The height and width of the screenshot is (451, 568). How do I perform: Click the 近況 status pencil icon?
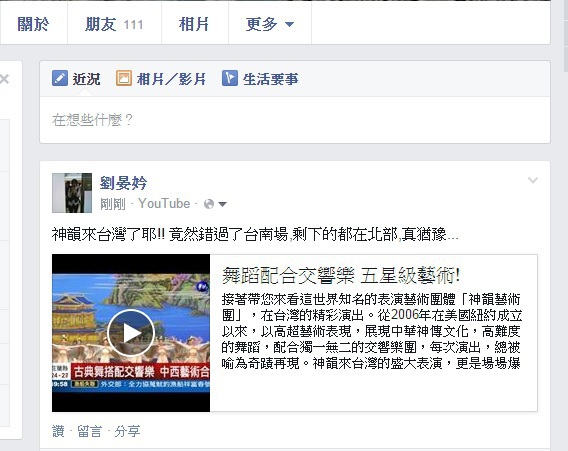click(x=60, y=78)
